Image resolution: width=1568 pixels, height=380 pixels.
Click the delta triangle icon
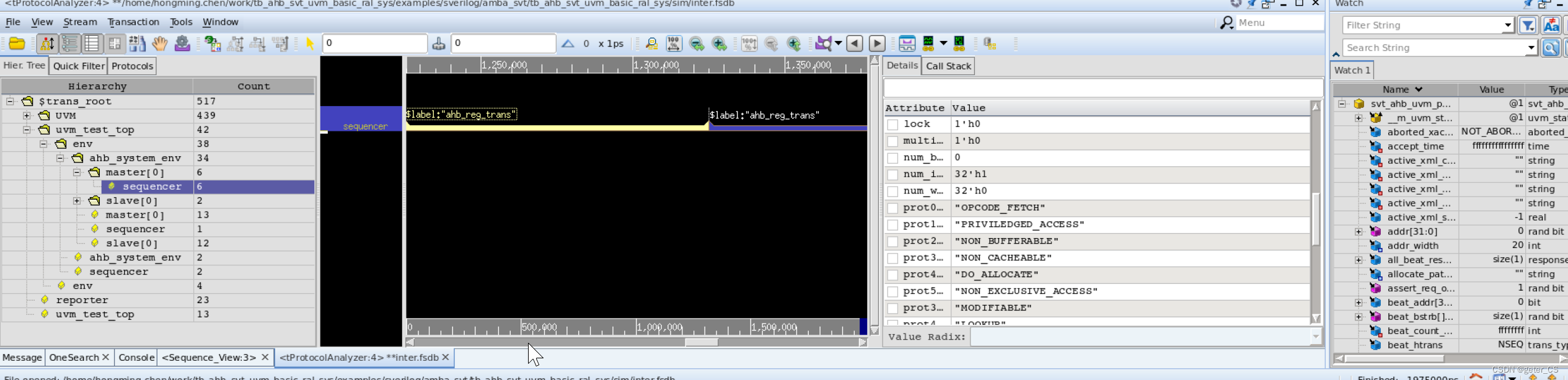(568, 43)
